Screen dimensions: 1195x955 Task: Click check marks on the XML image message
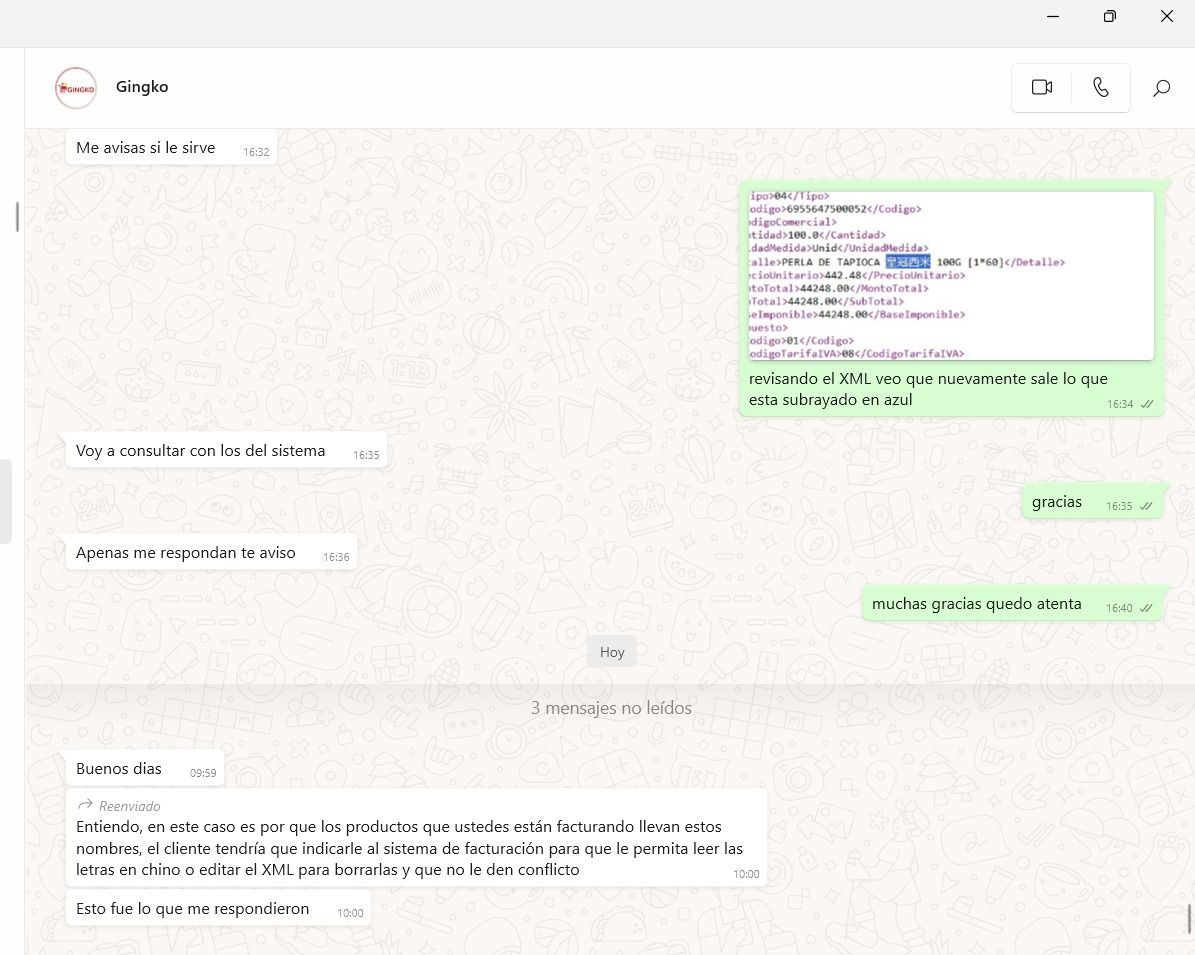[x=1146, y=404]
